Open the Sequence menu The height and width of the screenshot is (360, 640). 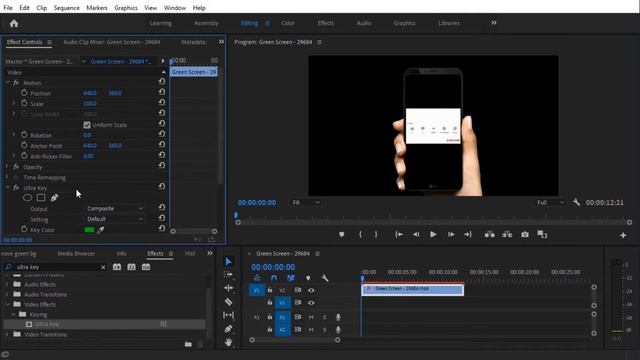tap(67, 8)
